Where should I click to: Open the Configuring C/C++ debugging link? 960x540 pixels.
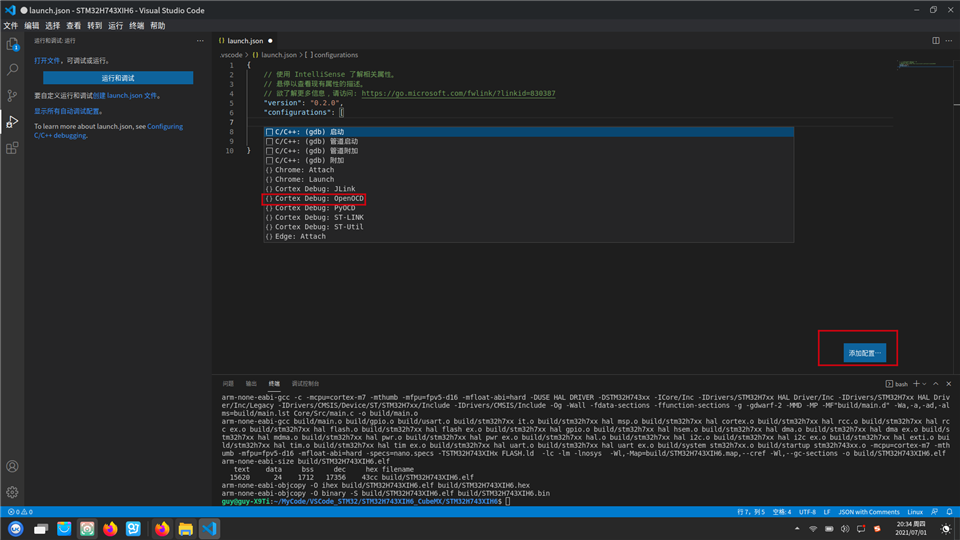click(x=108, y=131)
